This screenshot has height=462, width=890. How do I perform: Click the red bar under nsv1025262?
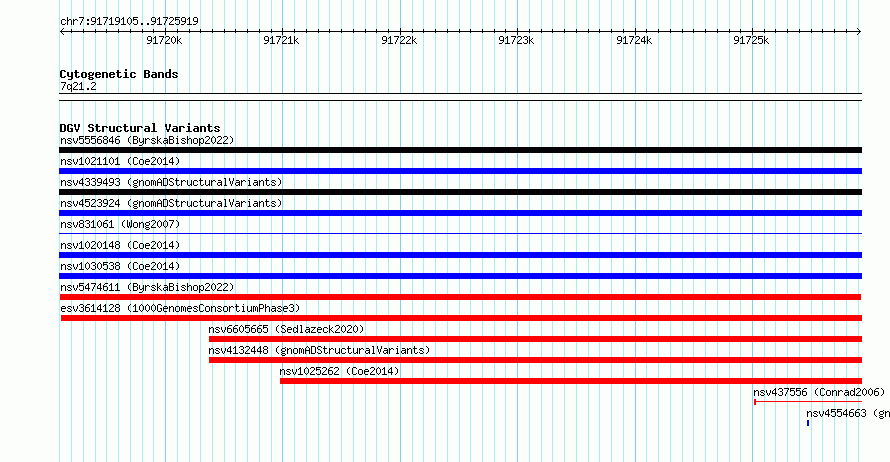[571, 381]
